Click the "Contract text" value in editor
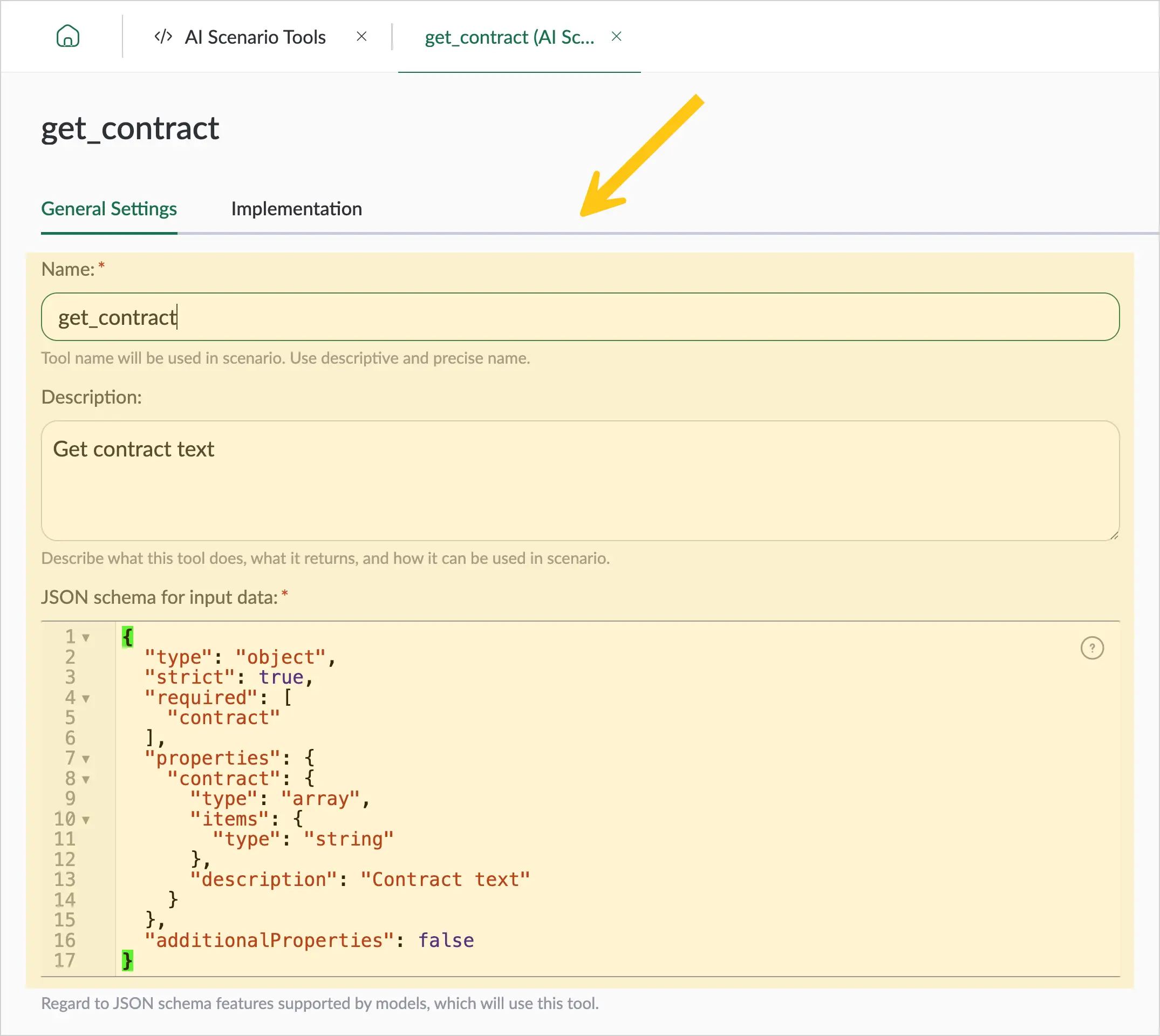This screenshot has height=1036, width=1160. point(445,880)
